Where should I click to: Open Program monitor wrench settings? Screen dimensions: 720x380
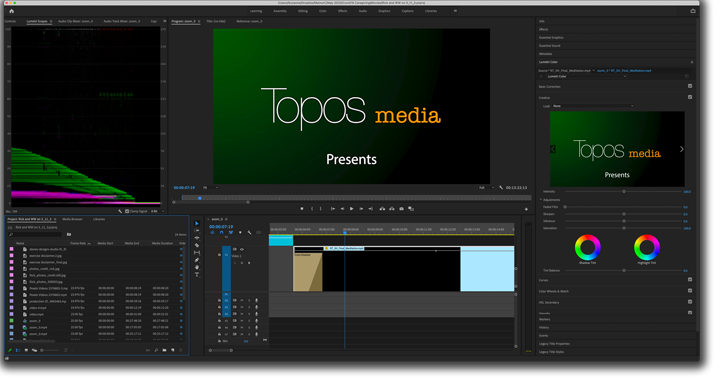pyautogui.click(x=501, y=188)
